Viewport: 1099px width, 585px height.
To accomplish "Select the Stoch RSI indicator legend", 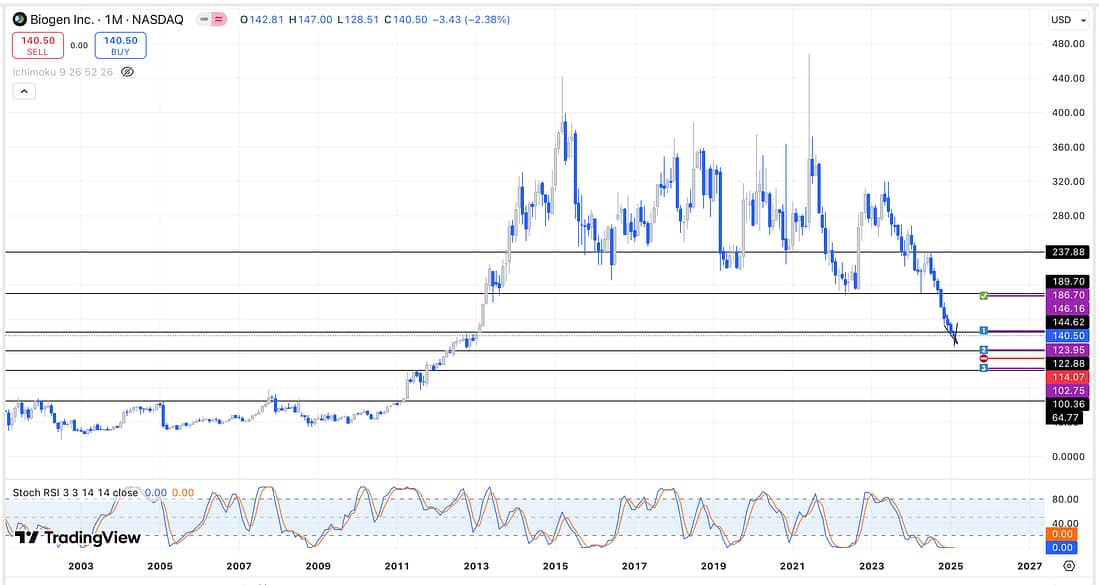I will click(x=75, y=493).
